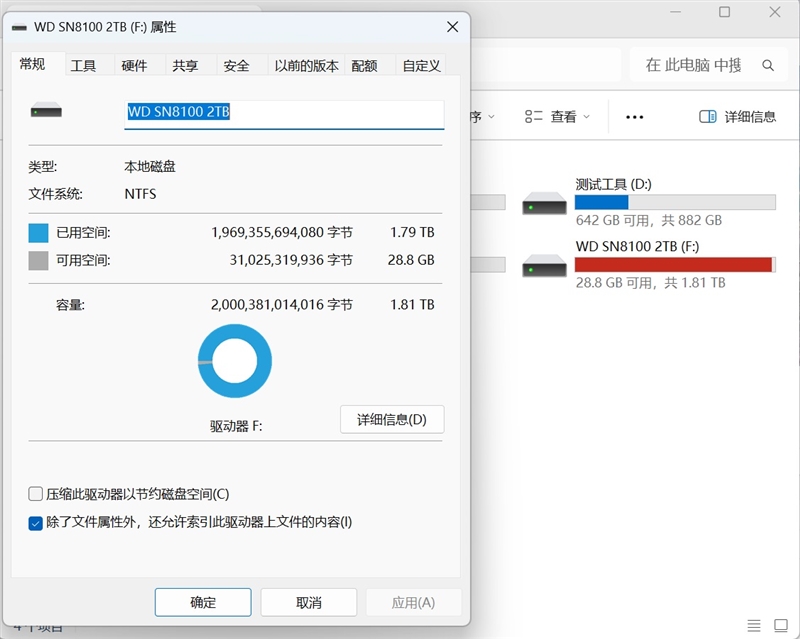This screenshot has width=800, height=639.
Task: Click the 测试工具 (D:) label
Action: pos(613,184)
